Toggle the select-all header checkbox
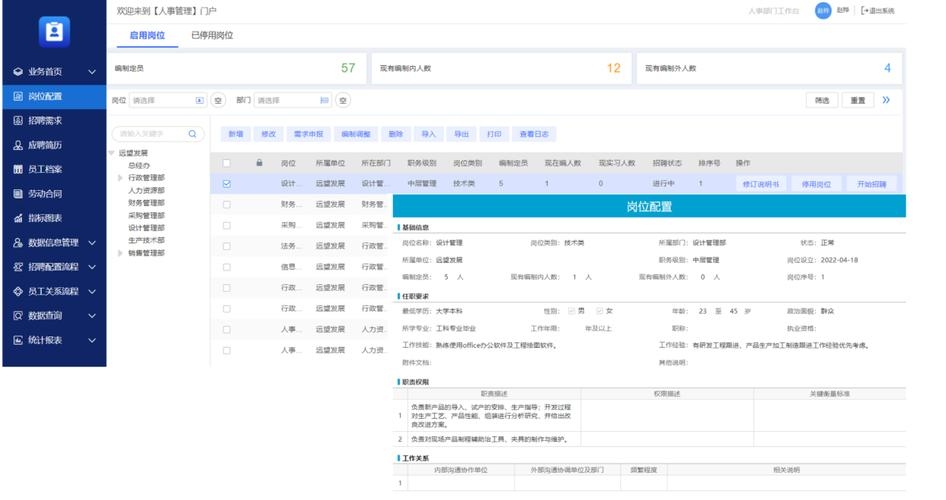The width and height of the screenshot is (946, 500). pyautogui.click(x=227, y=163)
